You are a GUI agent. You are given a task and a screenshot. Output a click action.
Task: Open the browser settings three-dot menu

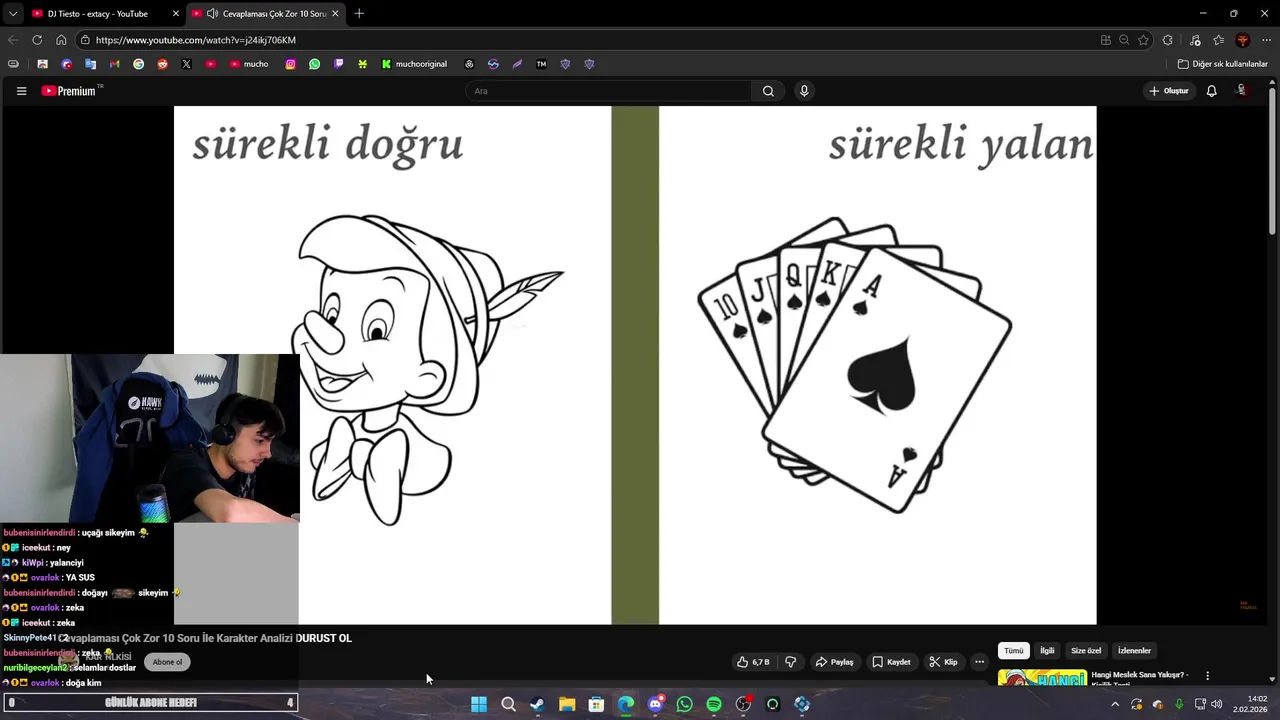[x=1266, y=40]
